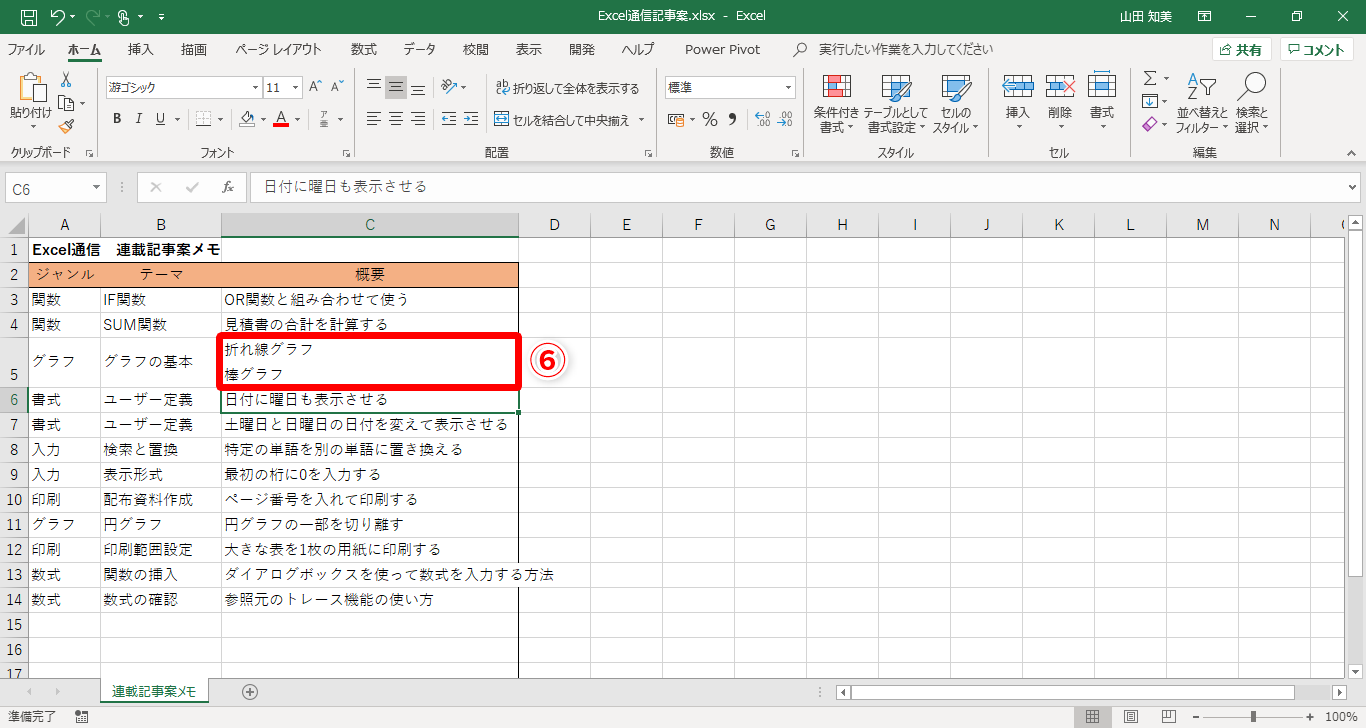The height and width of the screenshot is (728, 1366).
Task: Expand the formula bar
Action: [x=1353, y=187]
